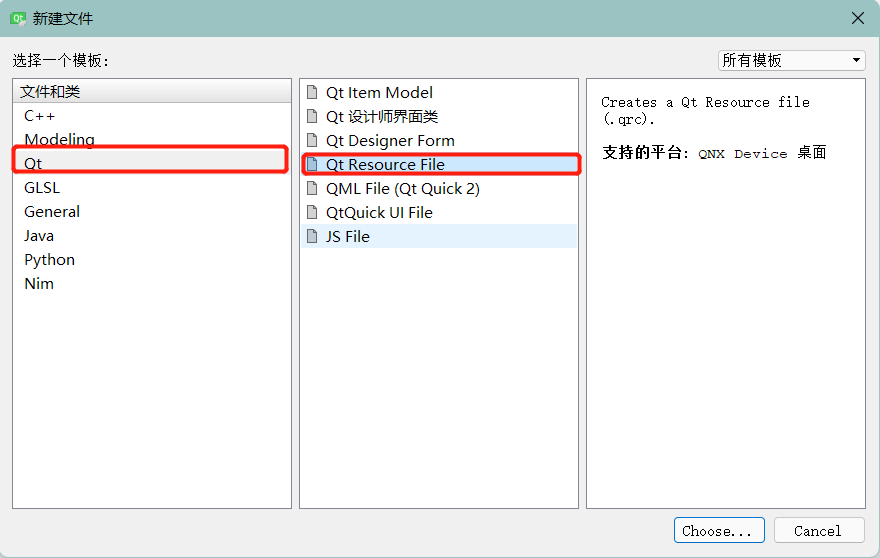Select the Java category
Viewport: 880px width, 558px height.
coord(152,236)
